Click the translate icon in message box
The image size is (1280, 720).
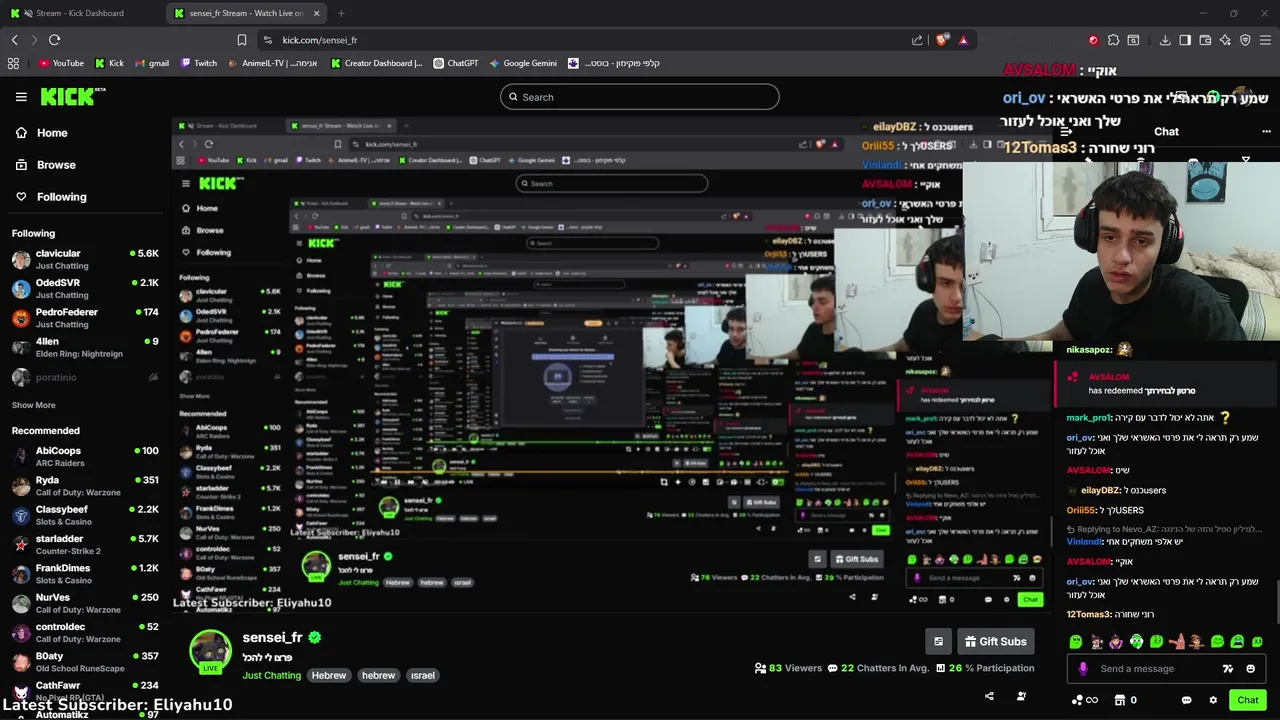pos(1228,669)
